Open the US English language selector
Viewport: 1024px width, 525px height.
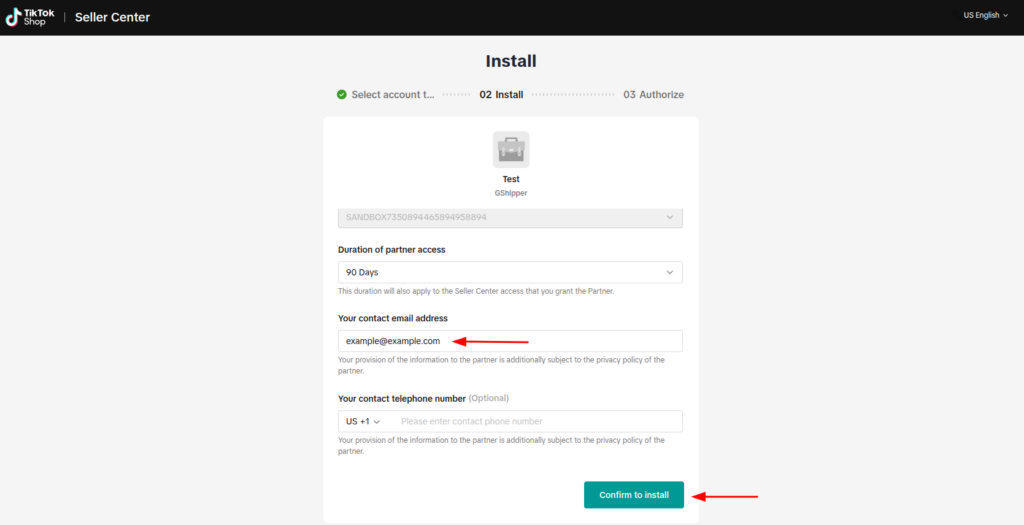pyautogui.click(x=985, y=15)
